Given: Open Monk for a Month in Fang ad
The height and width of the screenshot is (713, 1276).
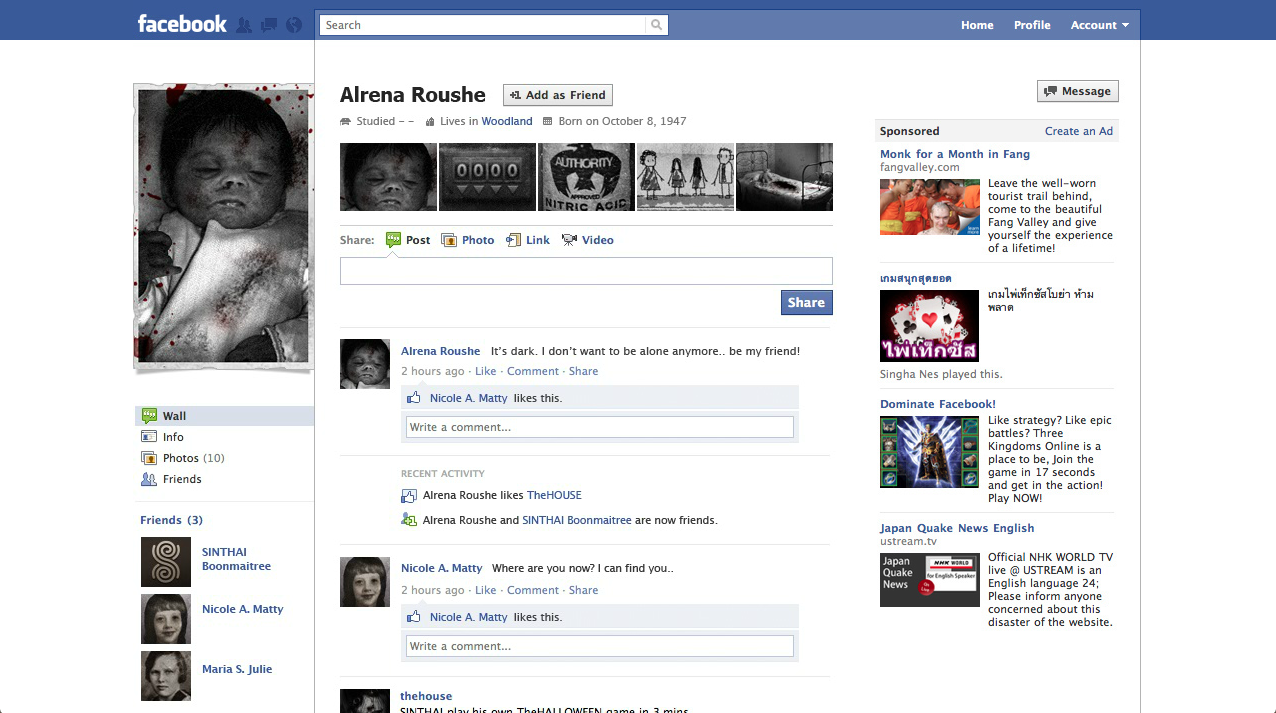Looking at the screenshot, I should point(955,154).
